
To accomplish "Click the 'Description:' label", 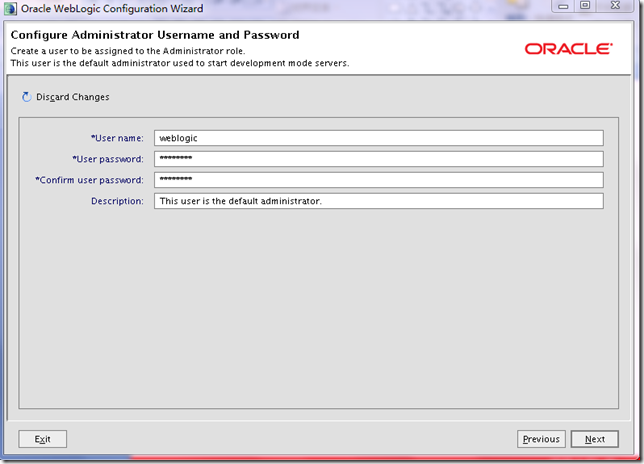I will [117, 201].
